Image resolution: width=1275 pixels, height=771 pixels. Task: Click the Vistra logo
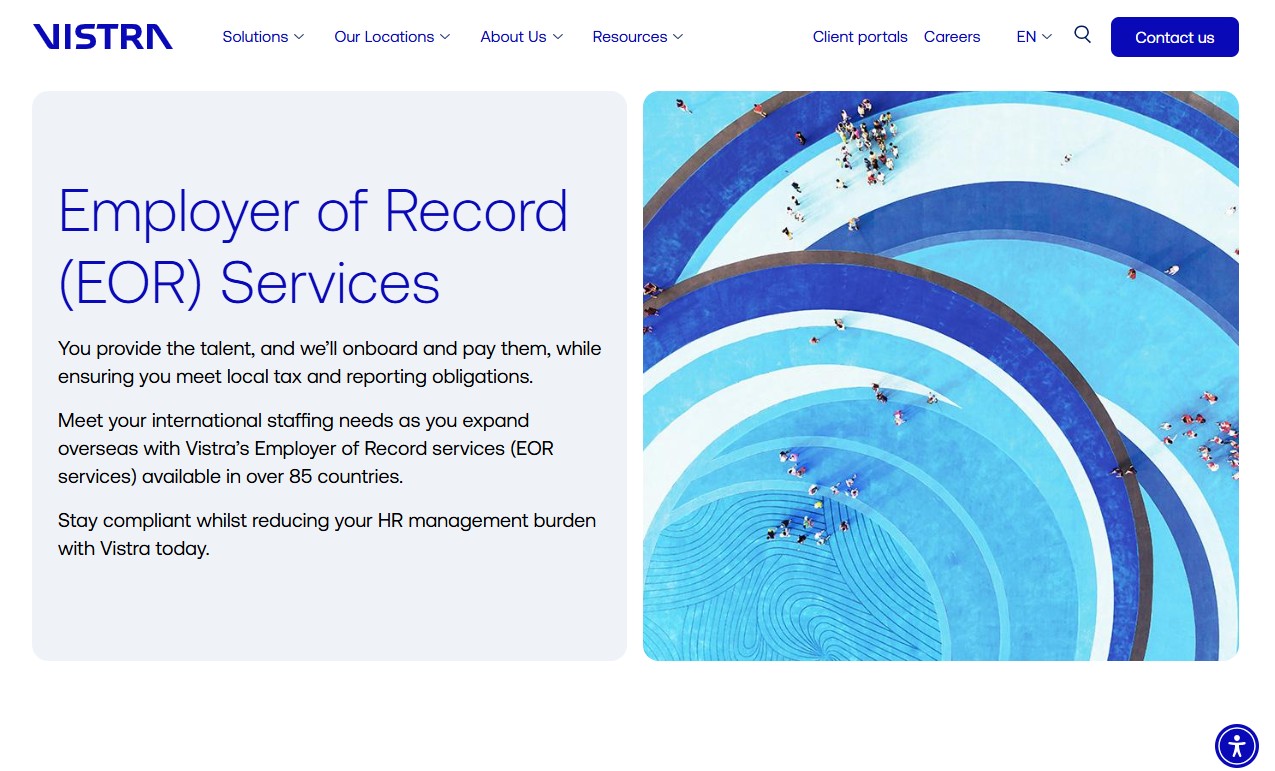click(103, 37)
